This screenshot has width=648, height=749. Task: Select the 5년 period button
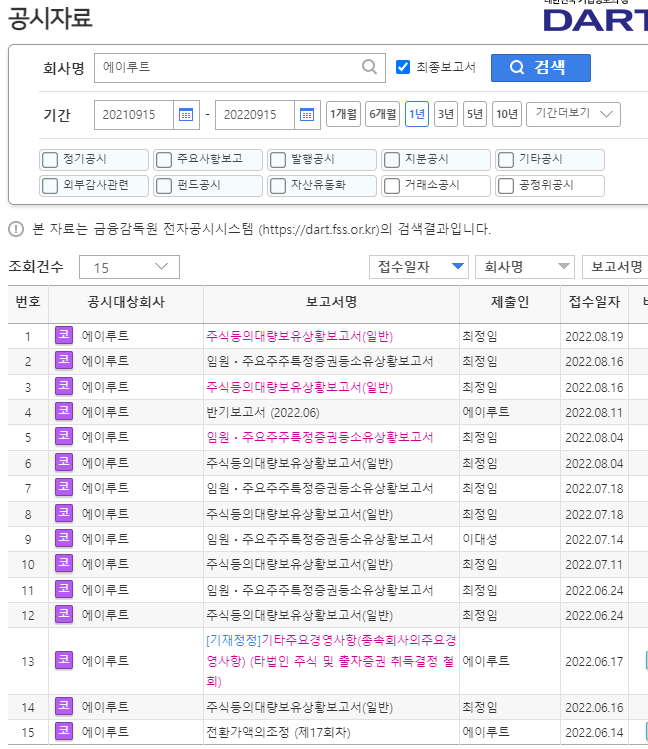[x=475, y=114]
